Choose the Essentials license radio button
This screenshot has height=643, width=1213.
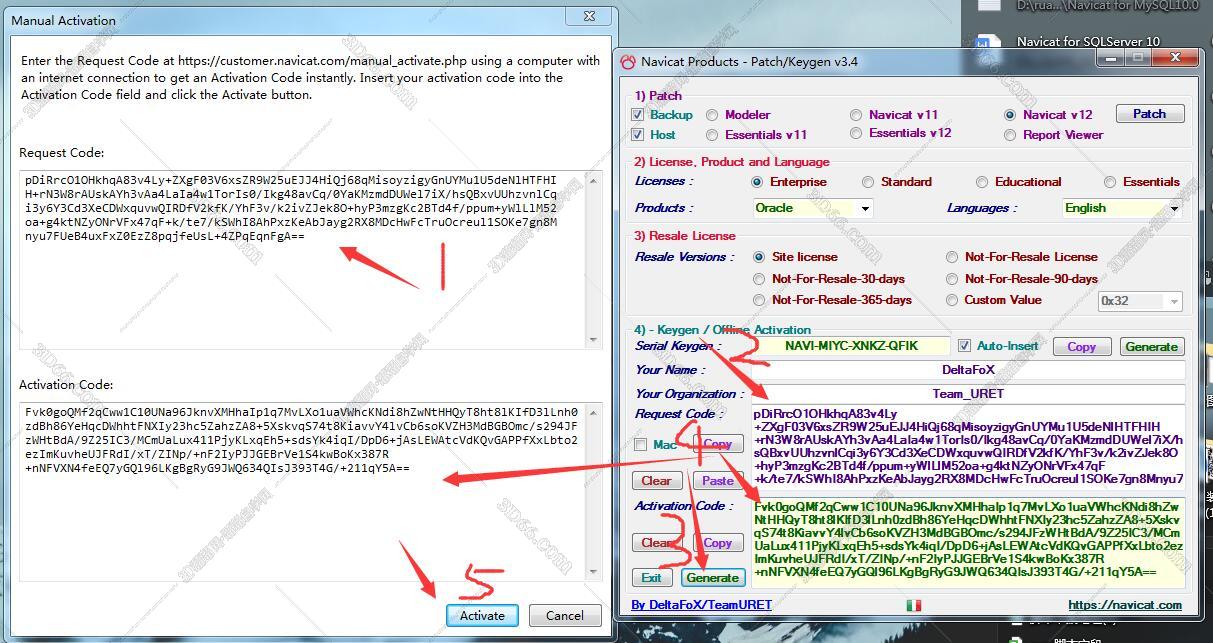1110,182
